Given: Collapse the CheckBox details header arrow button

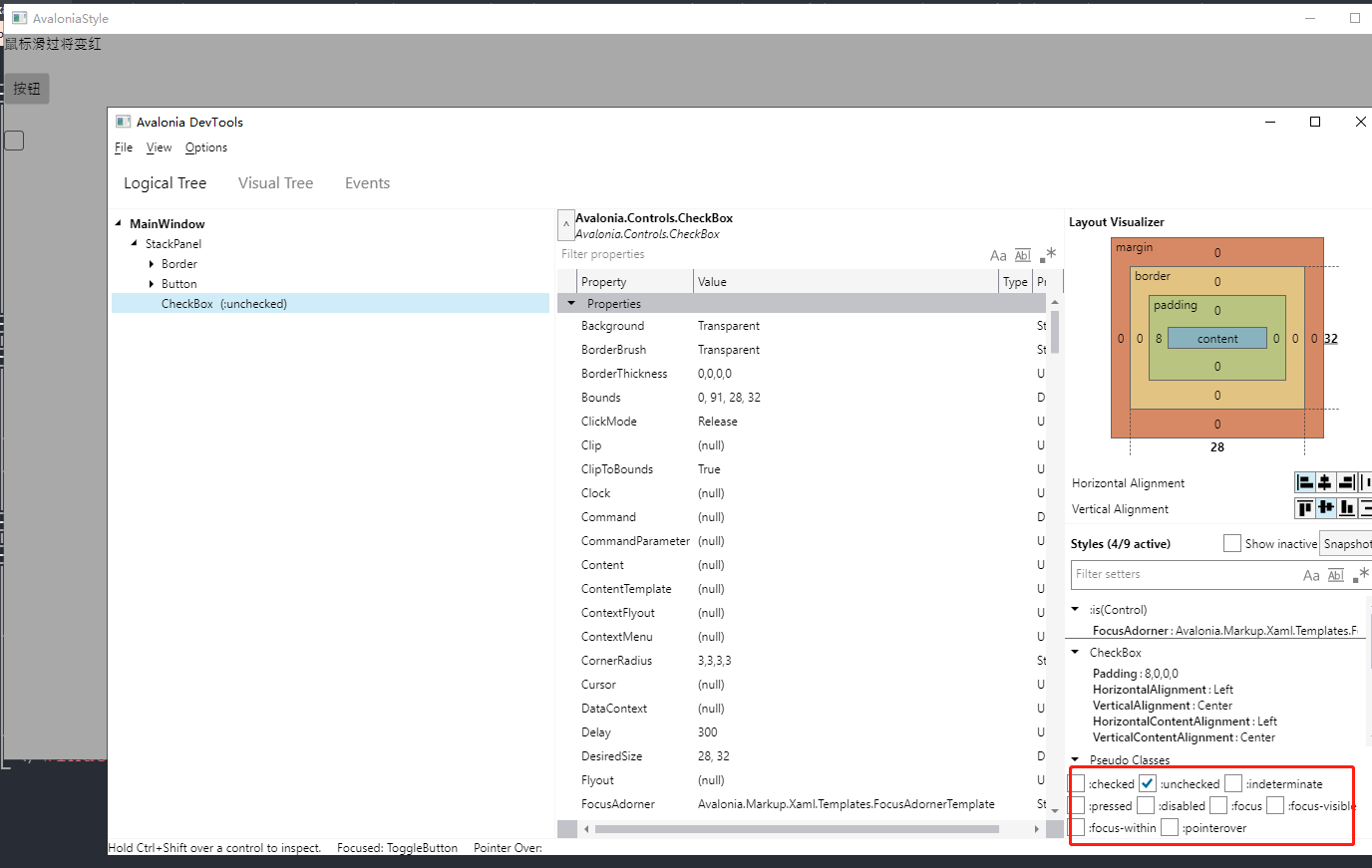Looking at the screenshot, I should coord(566,226).
